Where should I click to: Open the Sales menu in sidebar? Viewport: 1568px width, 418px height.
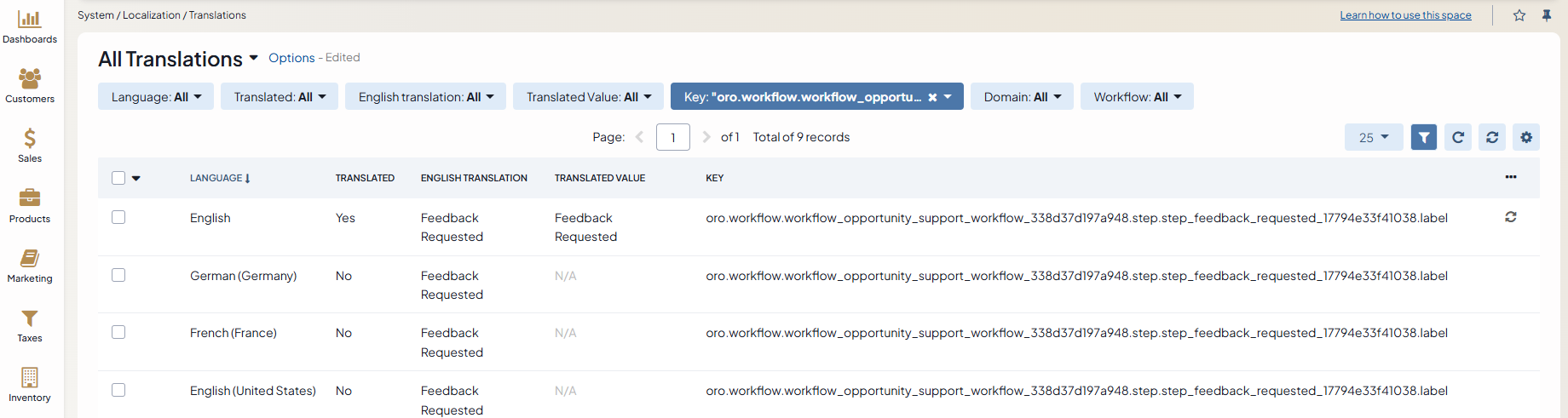click(30, 145)
